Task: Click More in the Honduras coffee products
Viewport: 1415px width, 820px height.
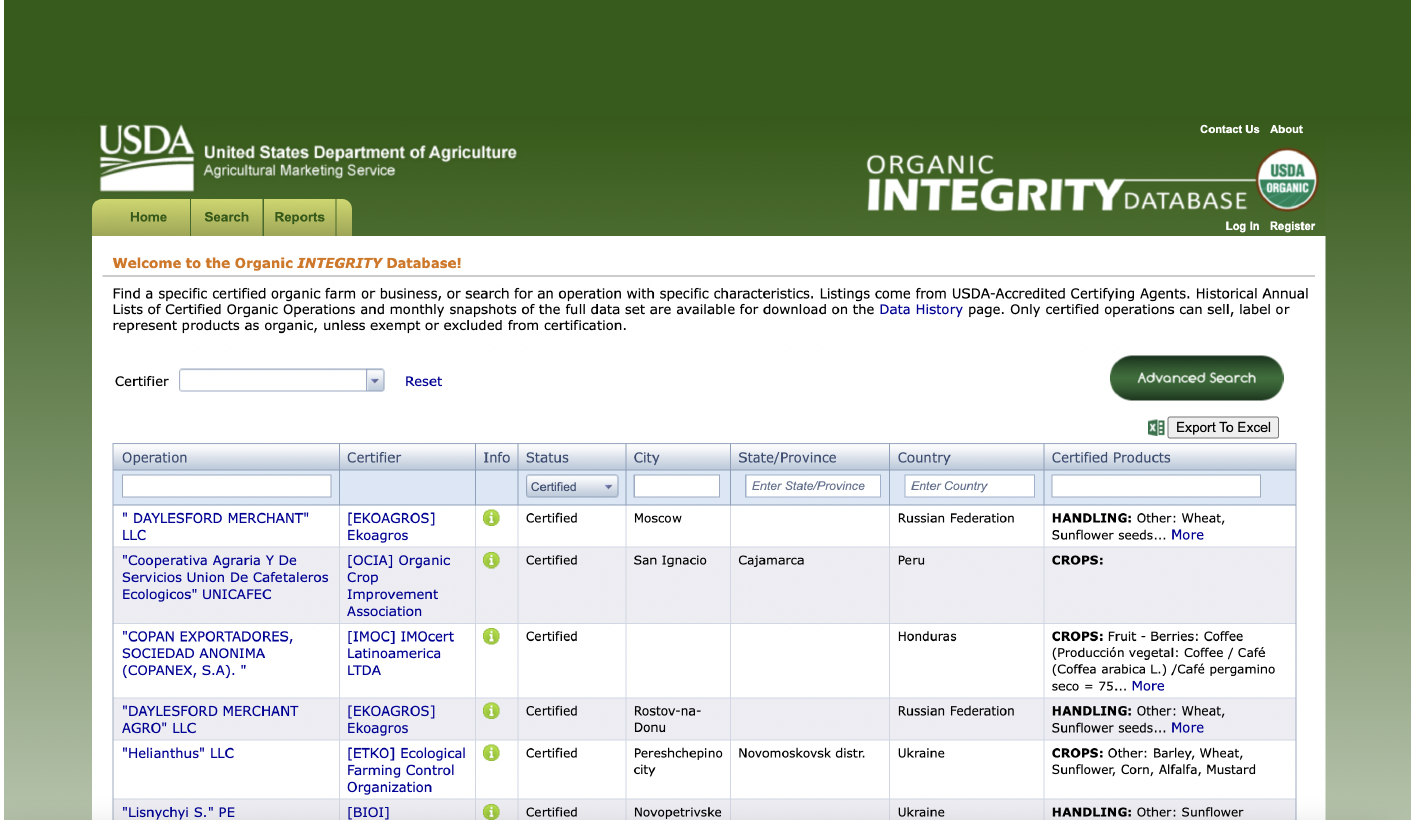Action: click(1147, 686)
